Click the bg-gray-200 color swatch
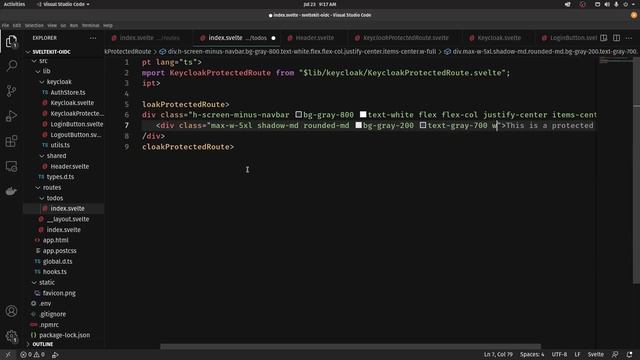This screenshot has height=360, width=640. [358, 125]
